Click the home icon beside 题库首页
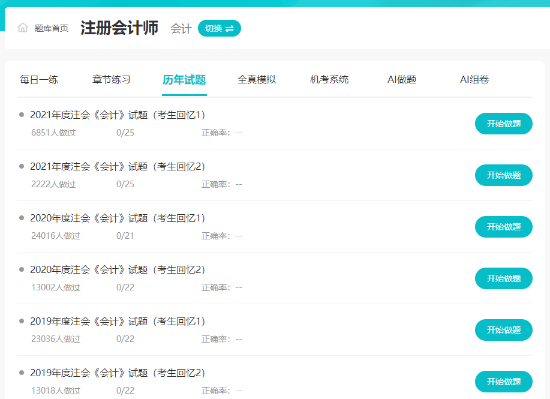 tap(22, 28)
